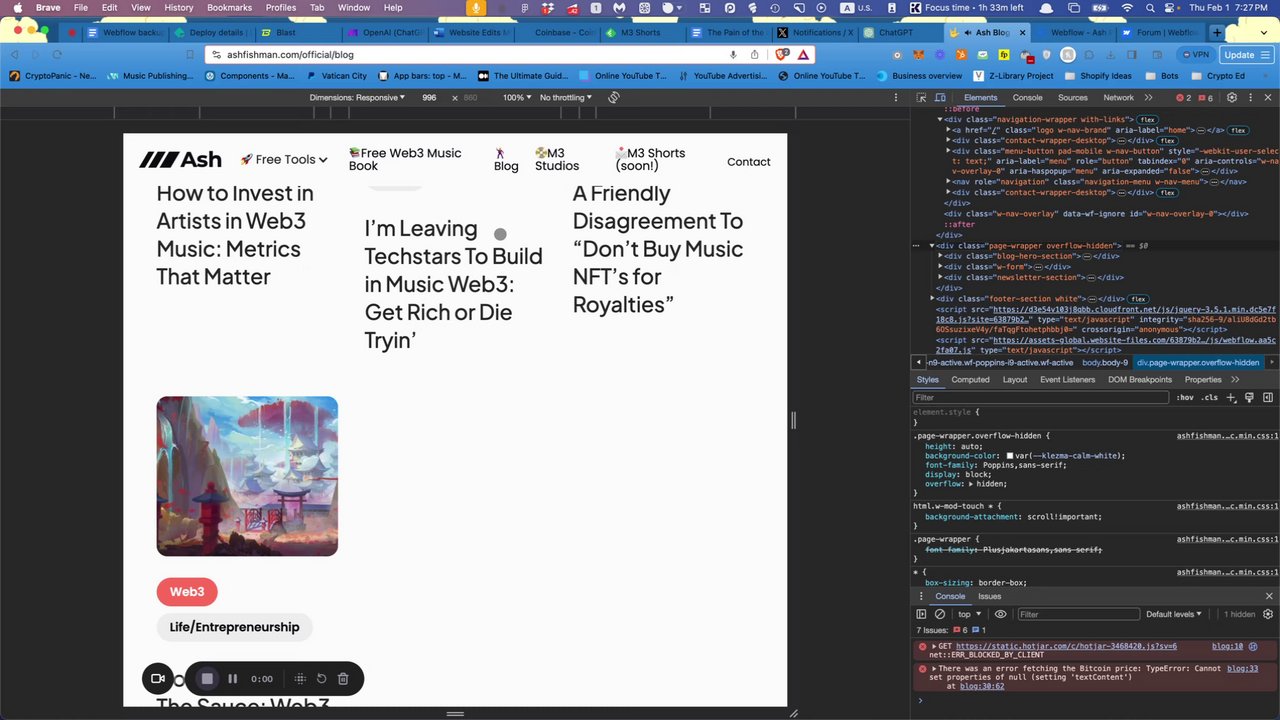The width and height of the screenshot is (1280, 720).
Task: Pause the screen recording
Action: pos(232,678)
